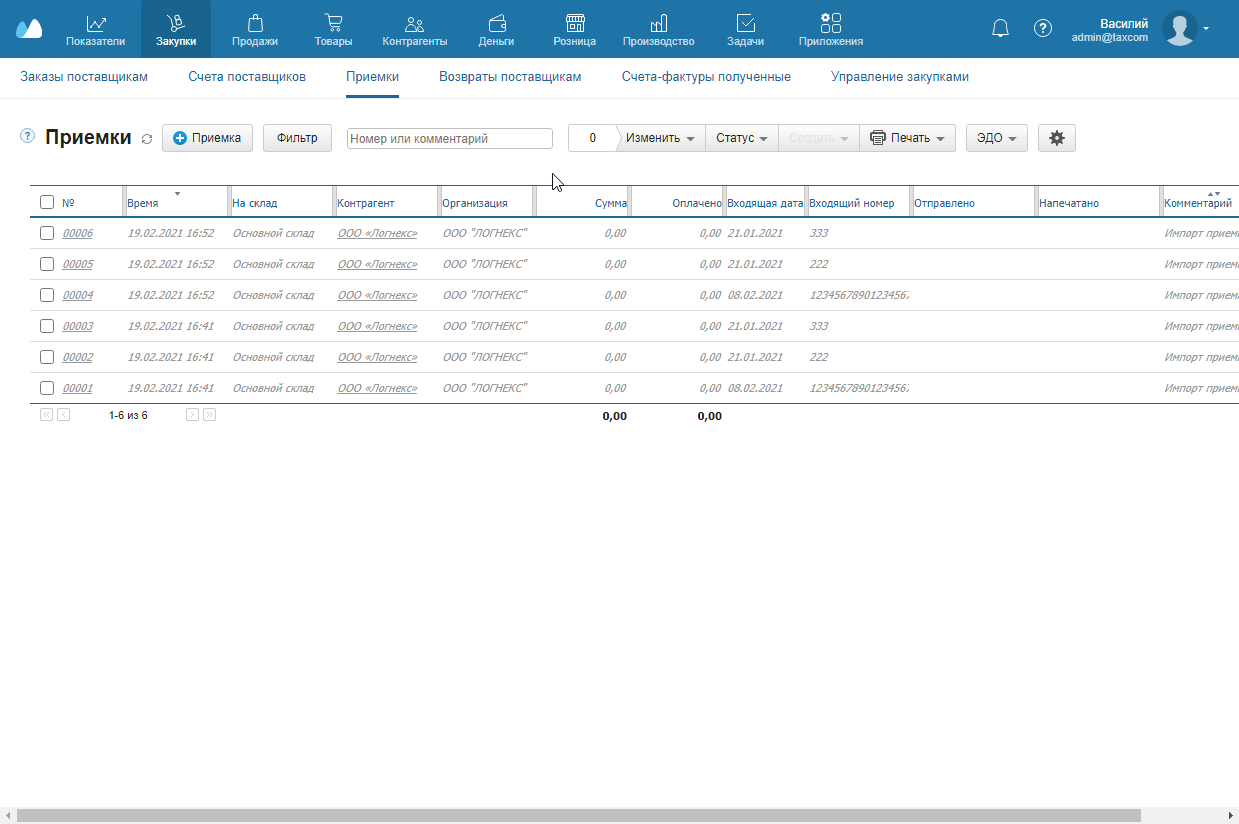
Task: Open the Деньги wallet icon
Action: (x=496, y=24)
